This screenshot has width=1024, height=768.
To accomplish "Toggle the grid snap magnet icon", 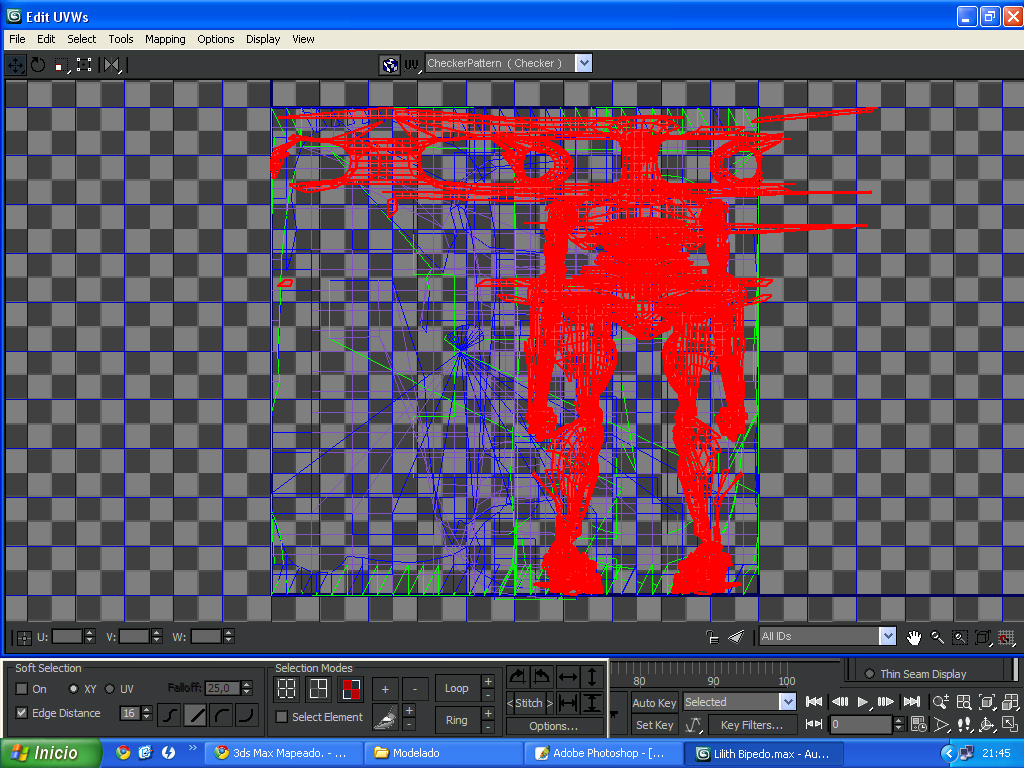I will tap(1006, 637).
